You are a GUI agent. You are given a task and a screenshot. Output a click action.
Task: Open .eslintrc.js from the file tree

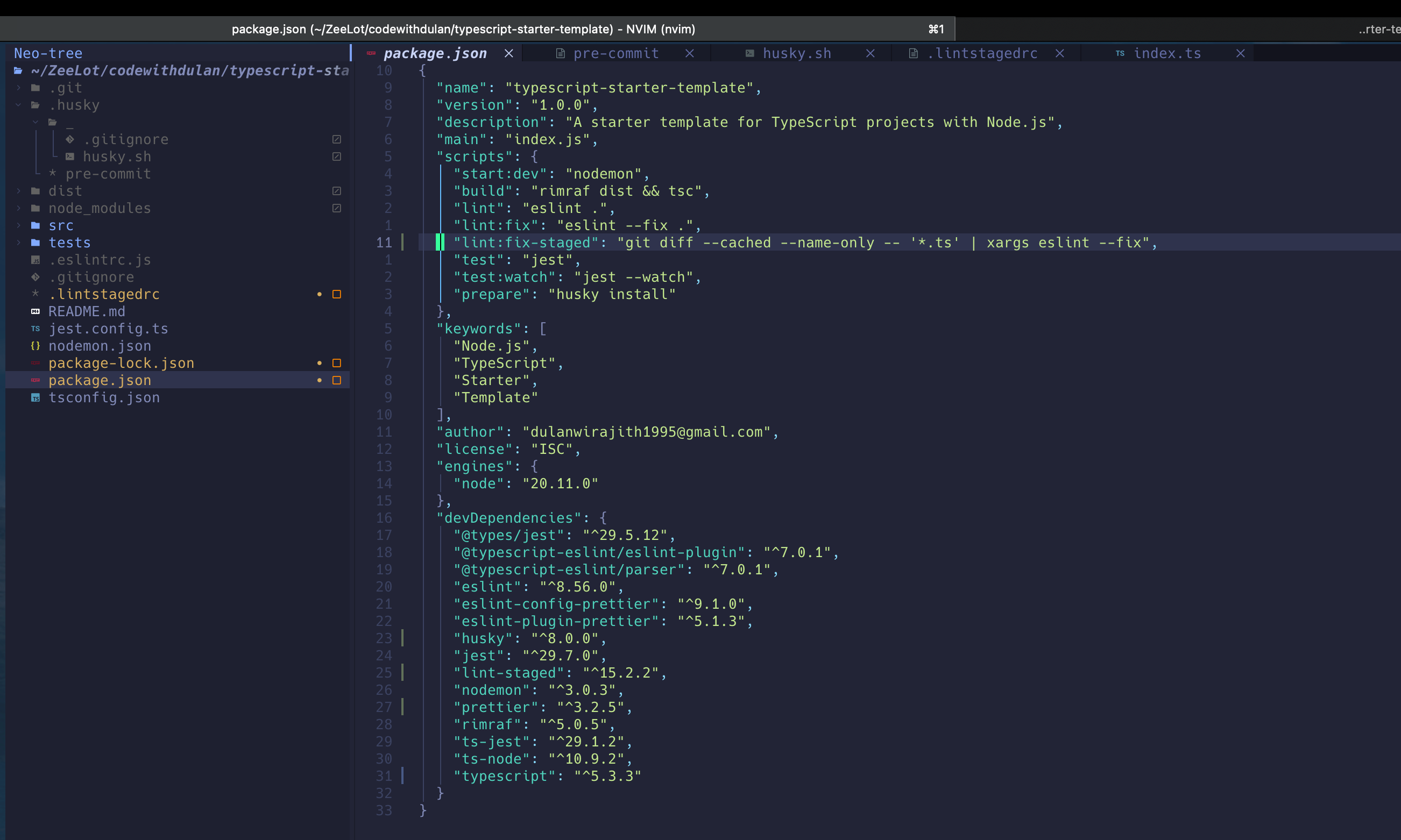[100, 260]
